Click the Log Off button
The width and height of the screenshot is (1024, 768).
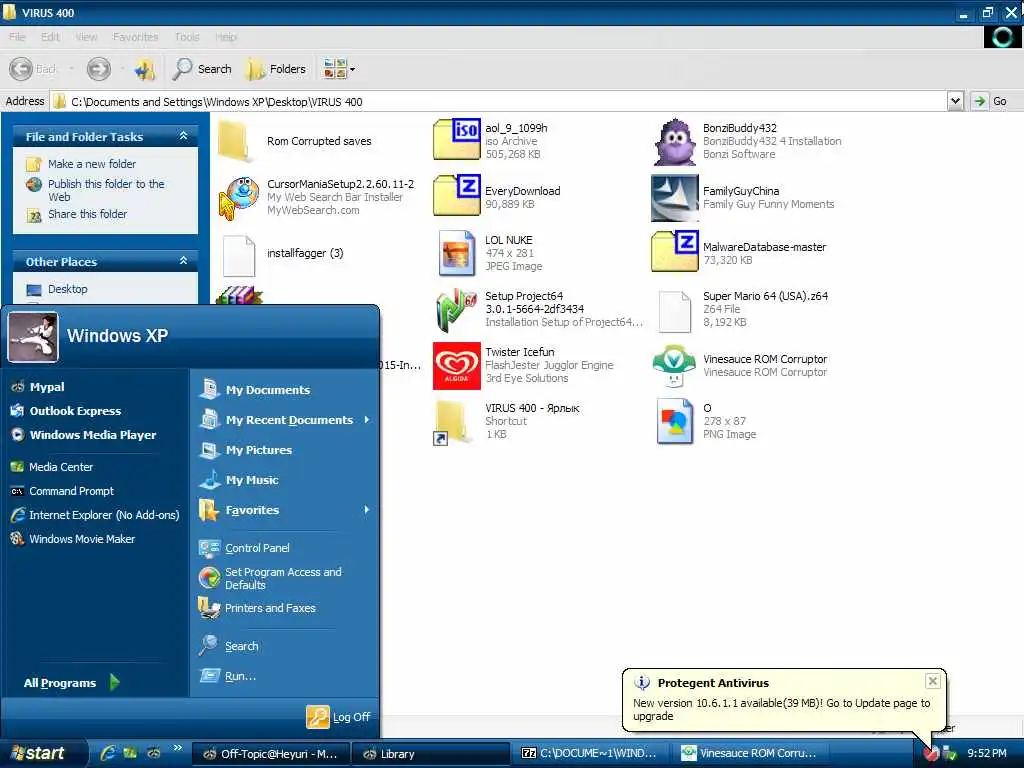pos(339,716)
